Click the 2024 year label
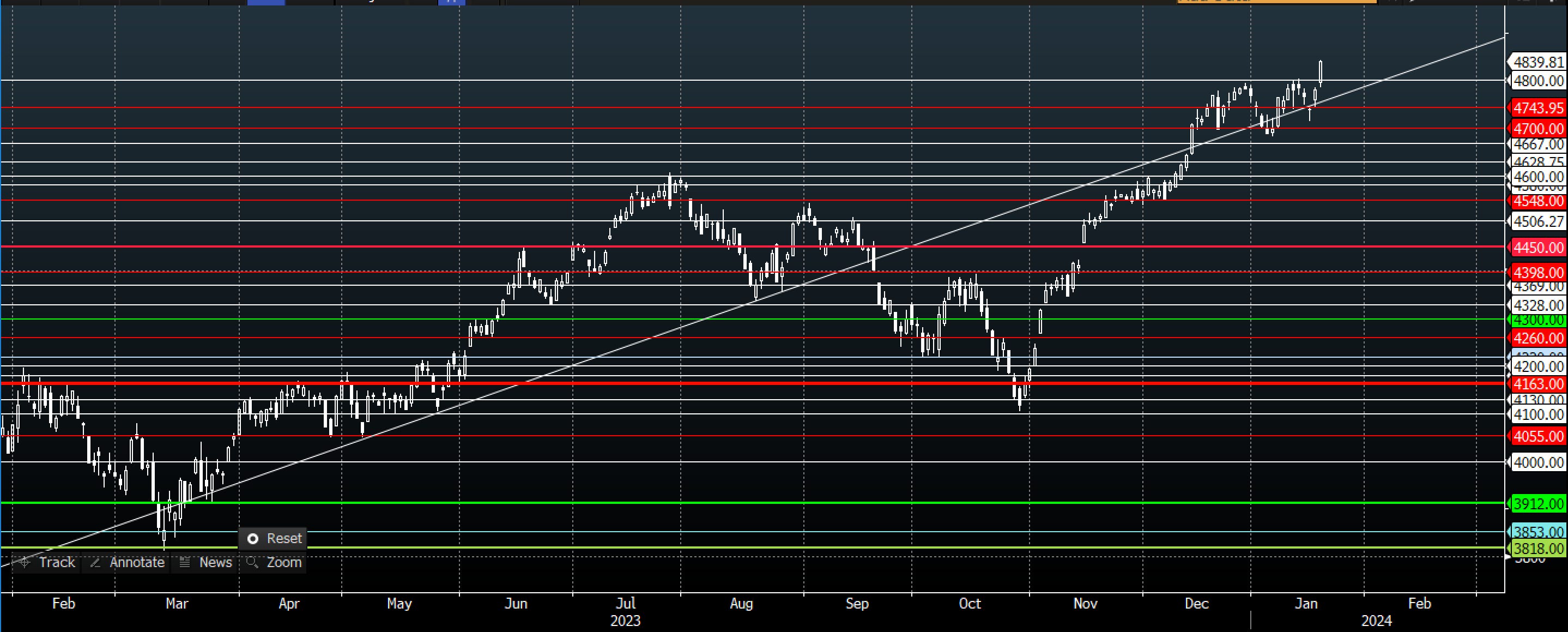The width and height of the screenshot is (1568, 632). pyautogui.click(x=1376, y=621)
